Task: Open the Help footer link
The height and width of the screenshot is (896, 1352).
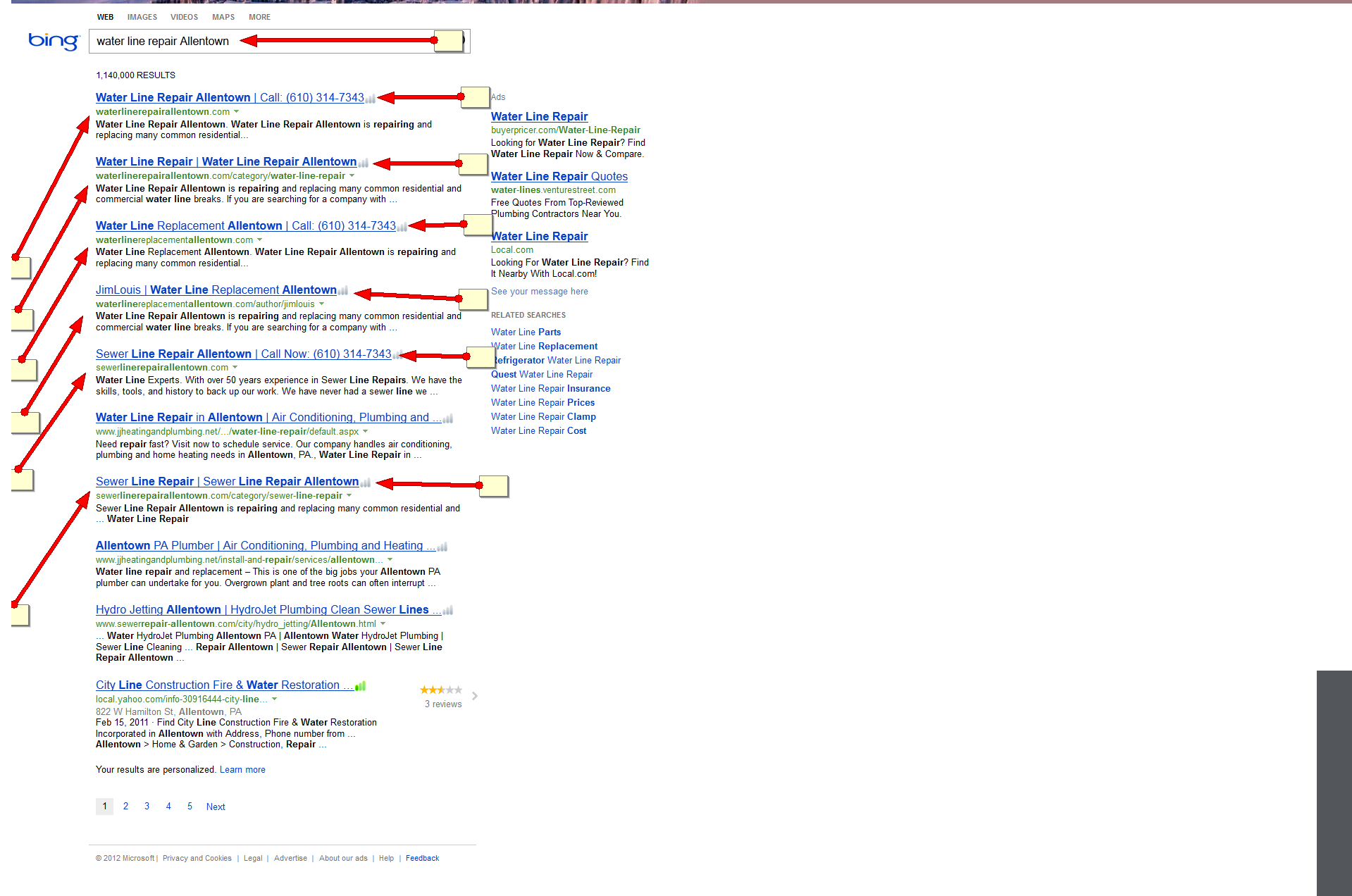Action: point(386,859)
